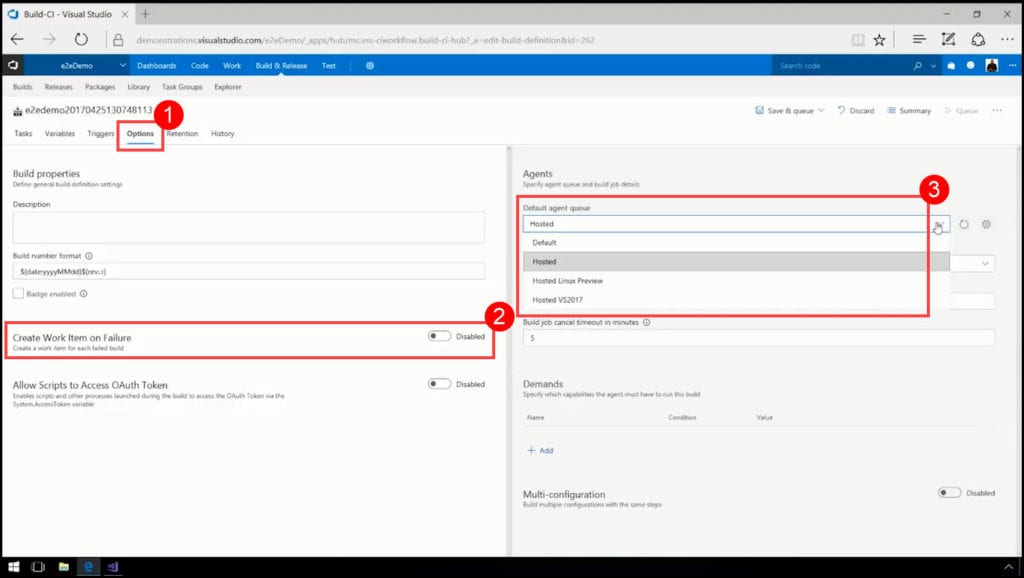1024x578 pixels.
Task: Toggle Multi-configuration on
Action: tap(950, 493)
